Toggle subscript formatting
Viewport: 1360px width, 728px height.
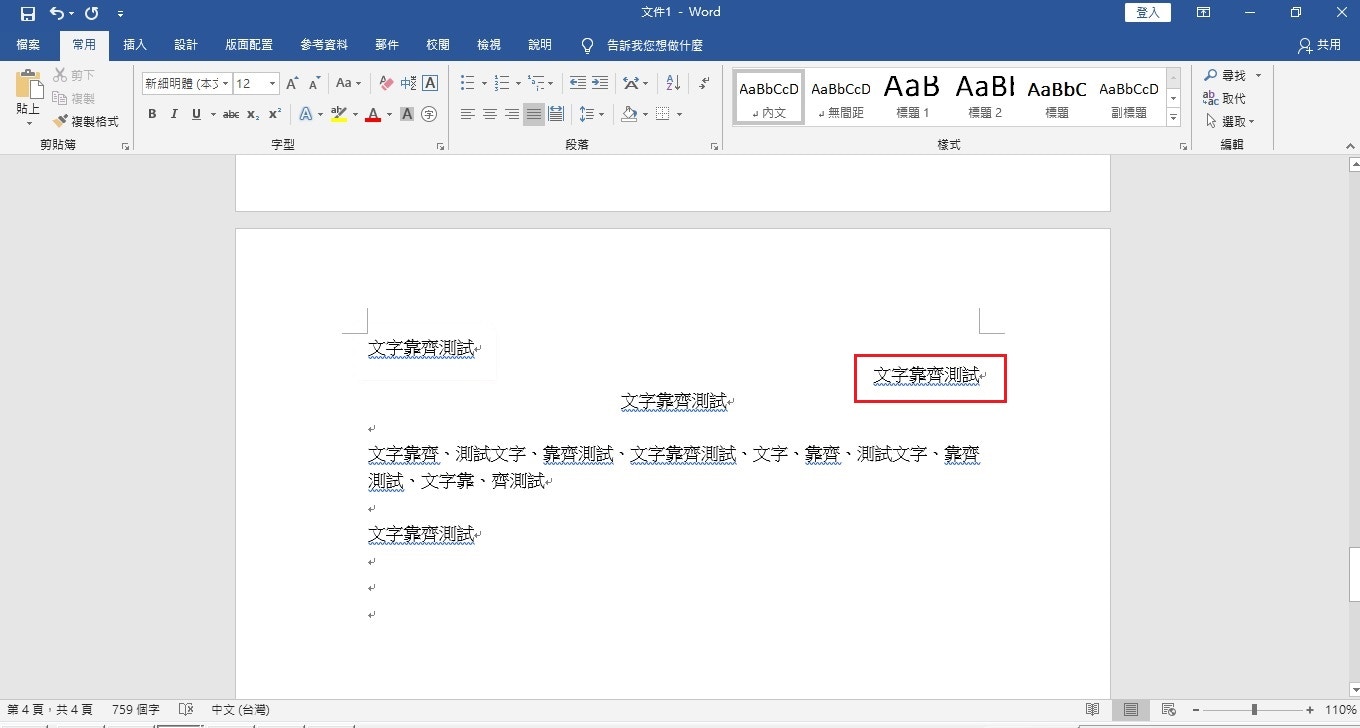click(252, 114)
